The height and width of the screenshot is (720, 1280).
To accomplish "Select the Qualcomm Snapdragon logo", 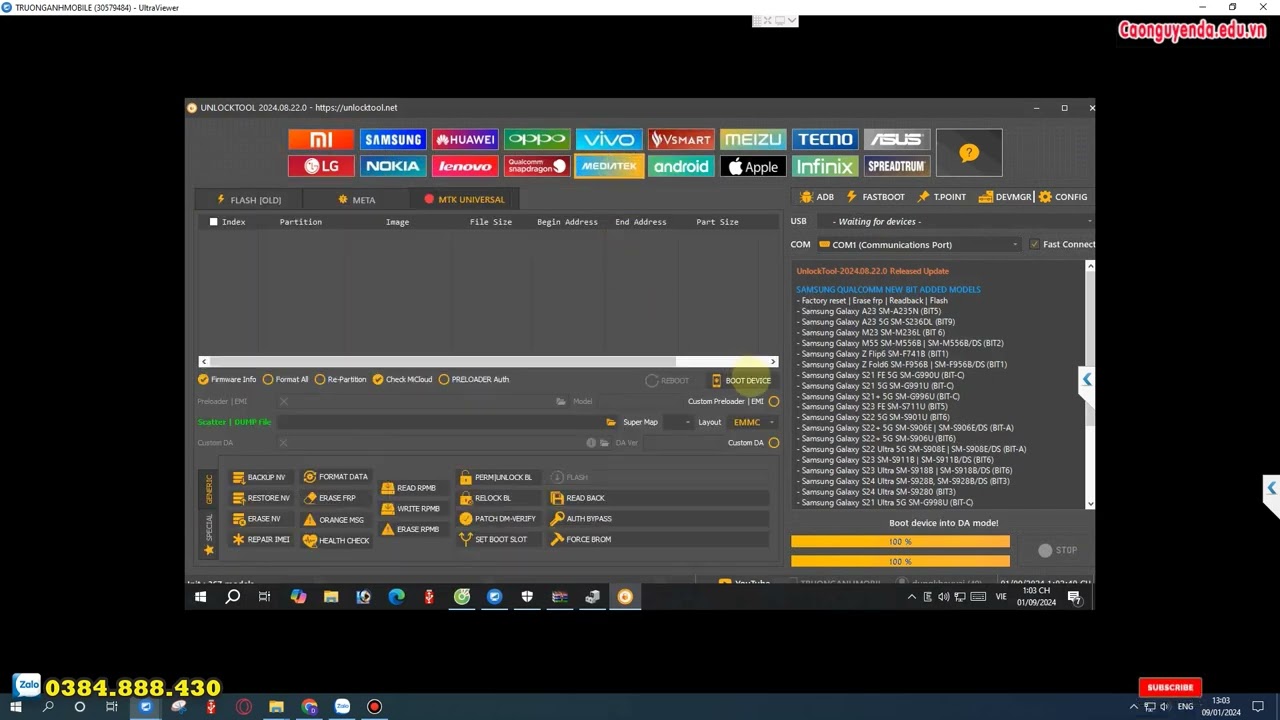I will click(x=537, y=167).
